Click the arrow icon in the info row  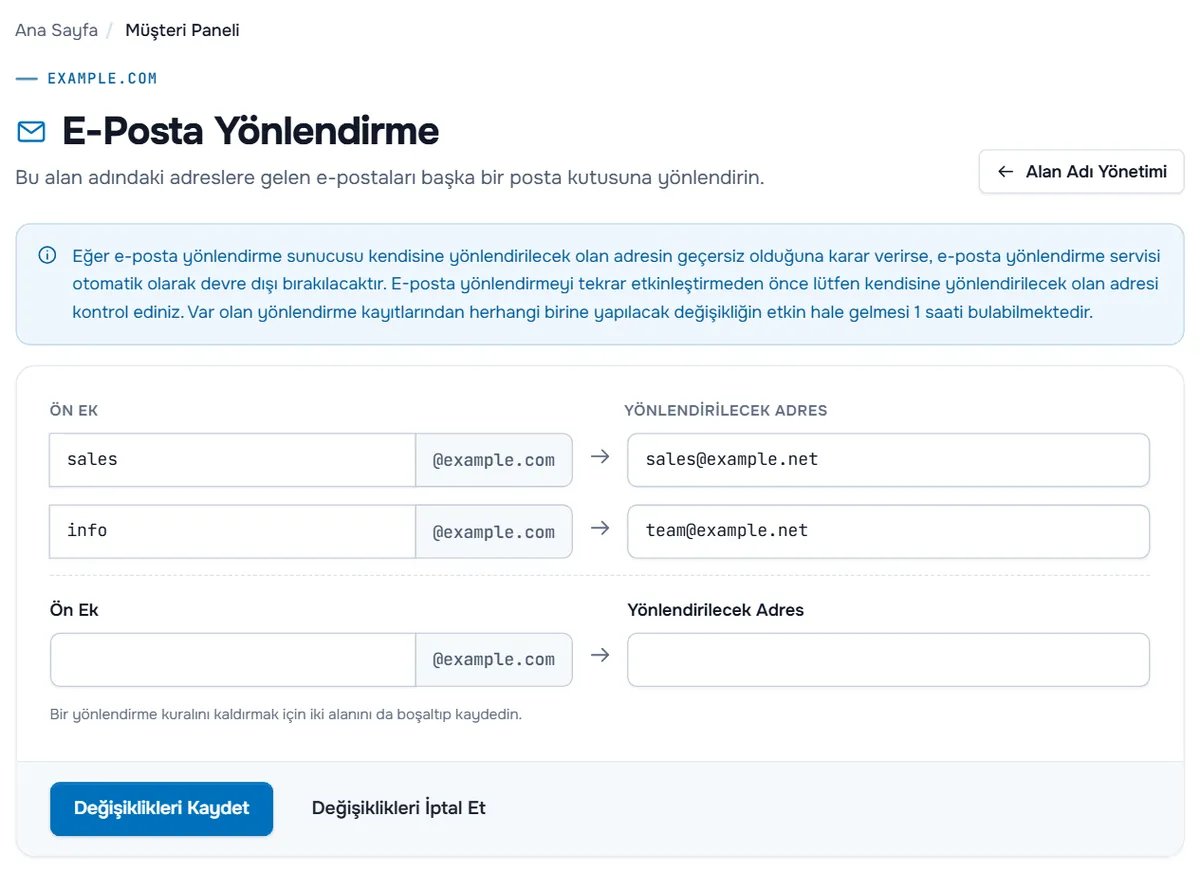click(600, 528)
